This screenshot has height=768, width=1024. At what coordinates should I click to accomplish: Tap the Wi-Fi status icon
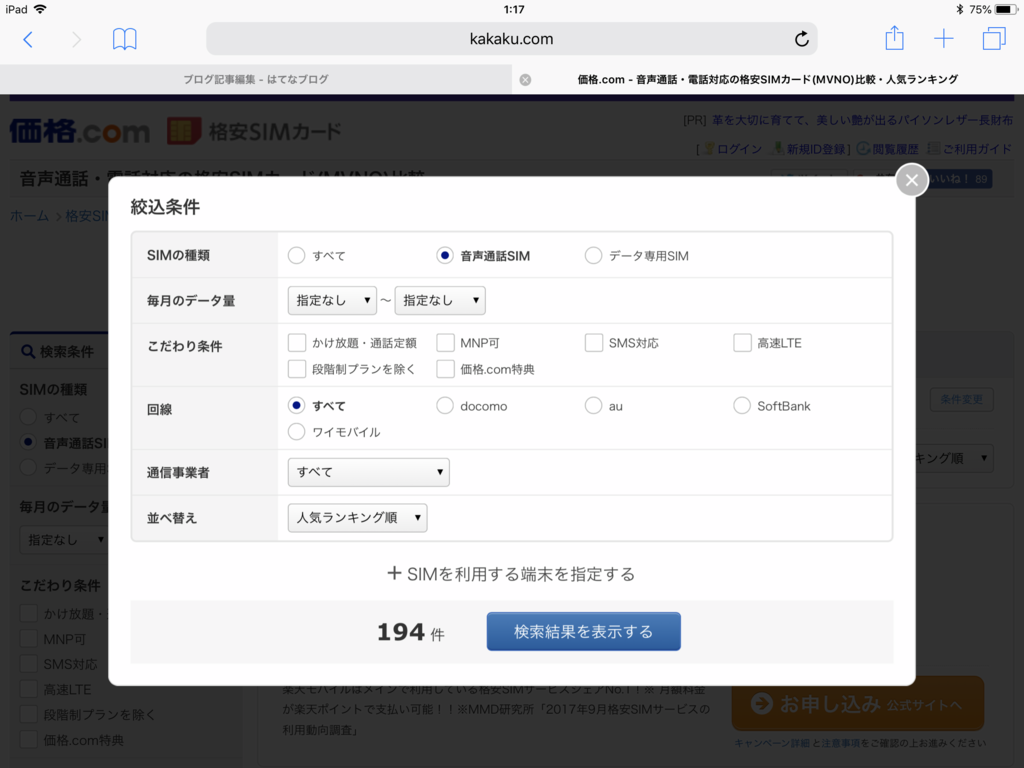40,9
